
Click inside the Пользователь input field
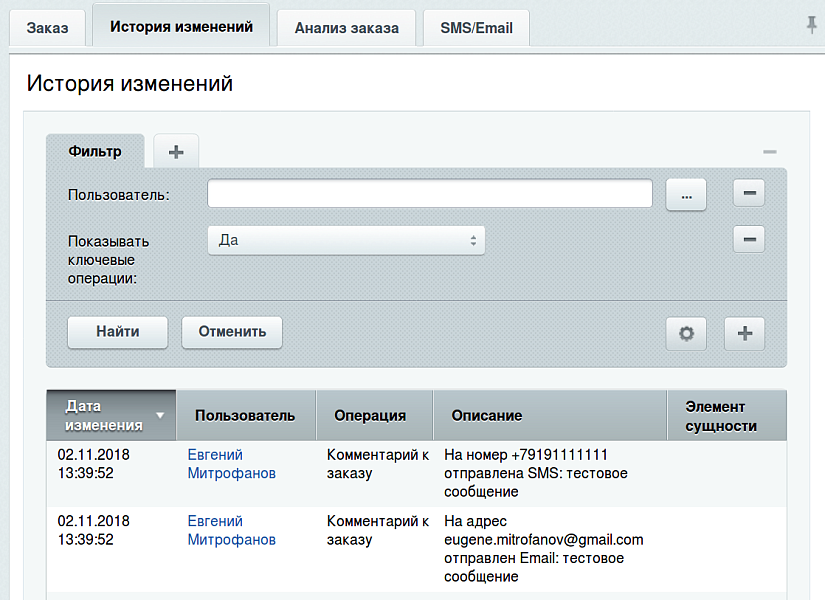(x=428, y=193)
